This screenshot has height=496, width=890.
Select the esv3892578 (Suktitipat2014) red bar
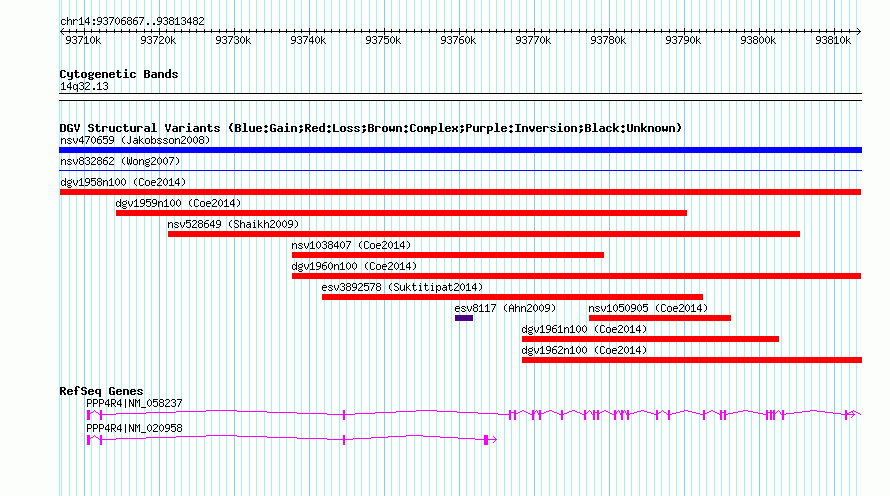512,297
